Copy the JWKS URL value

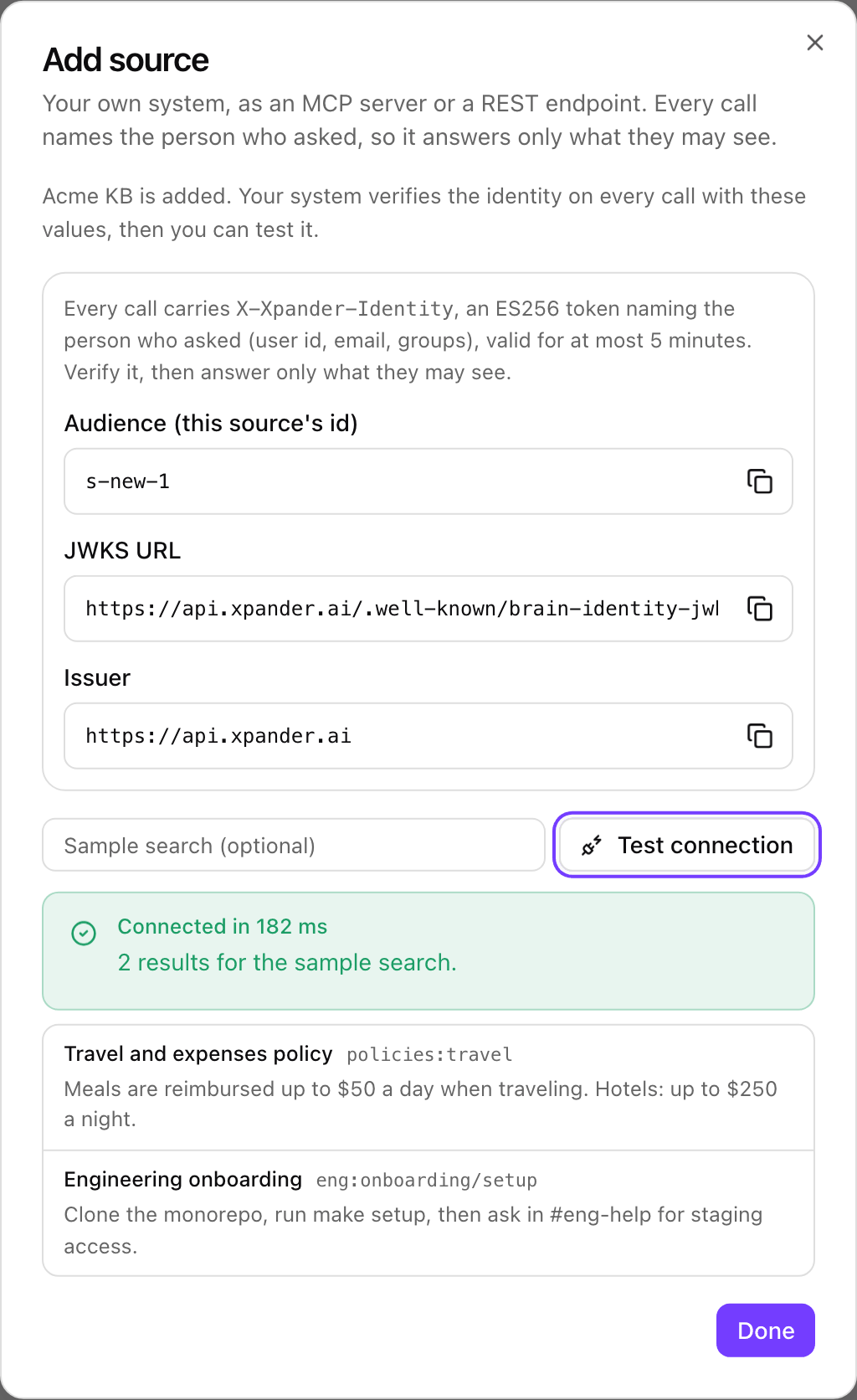[x=760, y=609]
